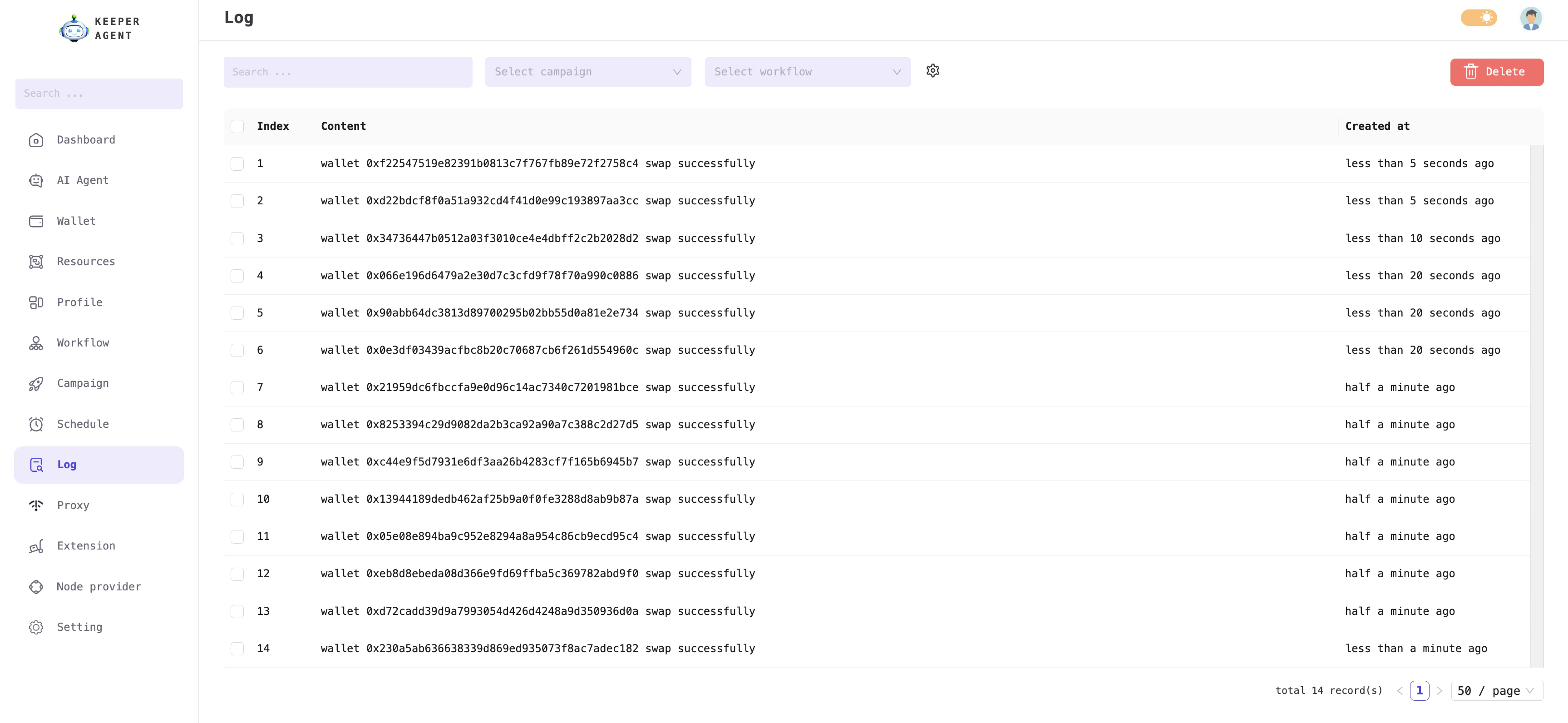Open the user avatar profile menu
The height and width of the screenshot is (723, 1568).
[1530, 18]
